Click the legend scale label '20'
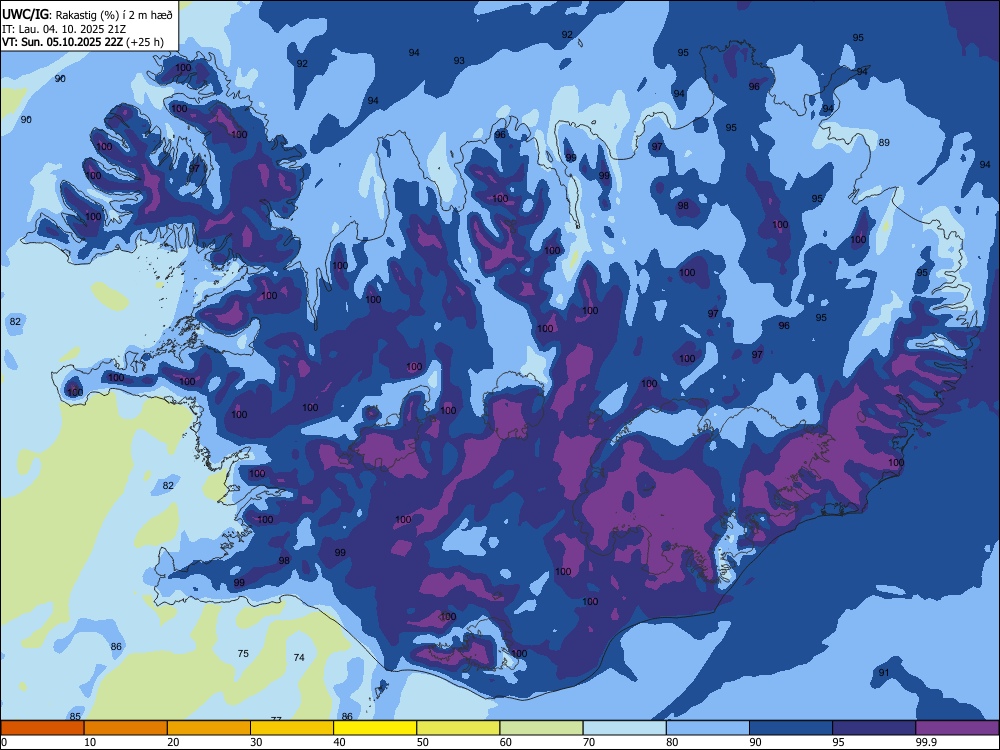The height and width of the screenshot is (750, 1000). click(x=173, y=742)
